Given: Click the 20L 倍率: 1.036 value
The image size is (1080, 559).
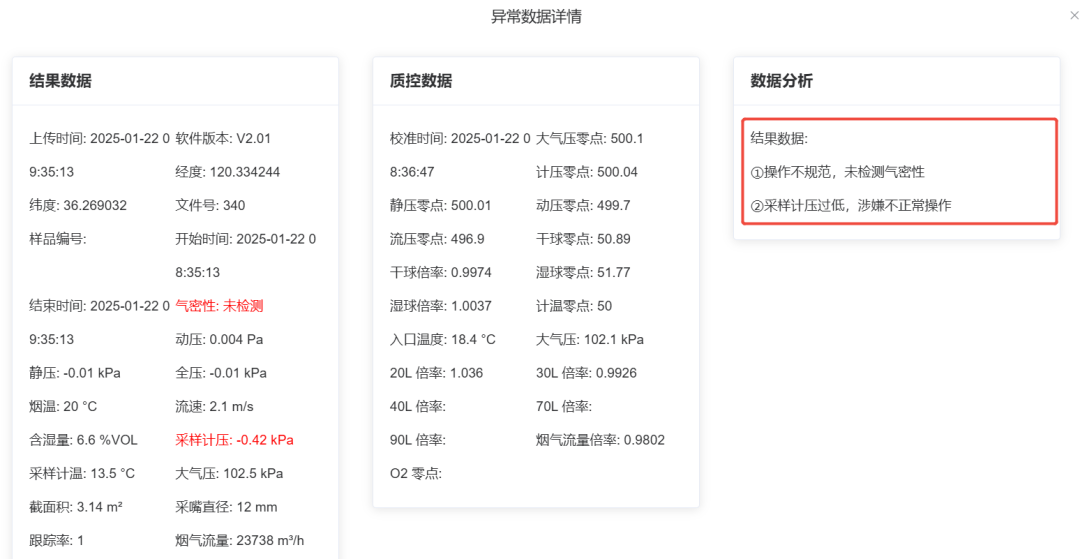Looking at the screenshot, I should (437, 373).
